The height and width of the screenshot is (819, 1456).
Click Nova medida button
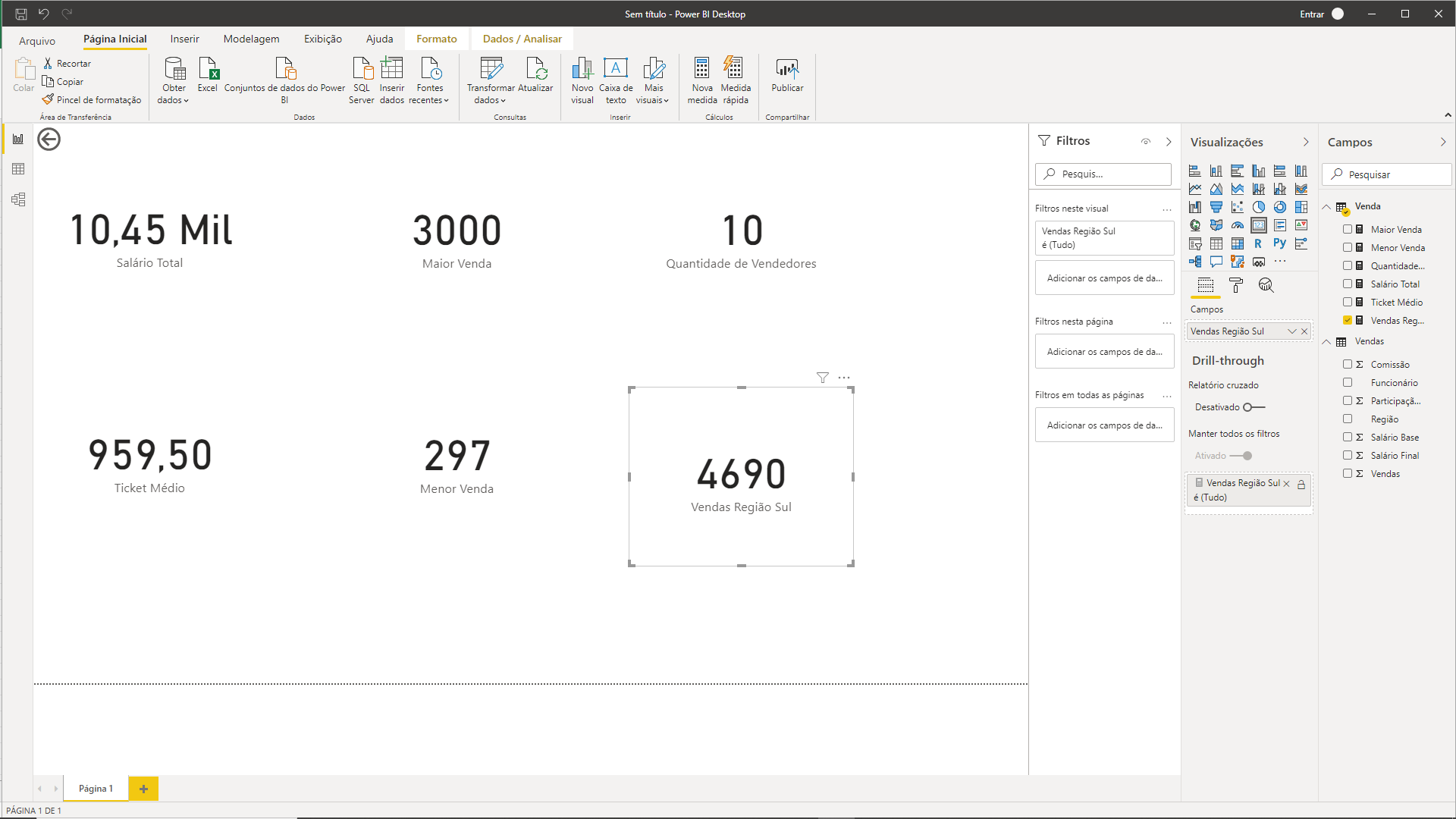[x=702, y=80]
